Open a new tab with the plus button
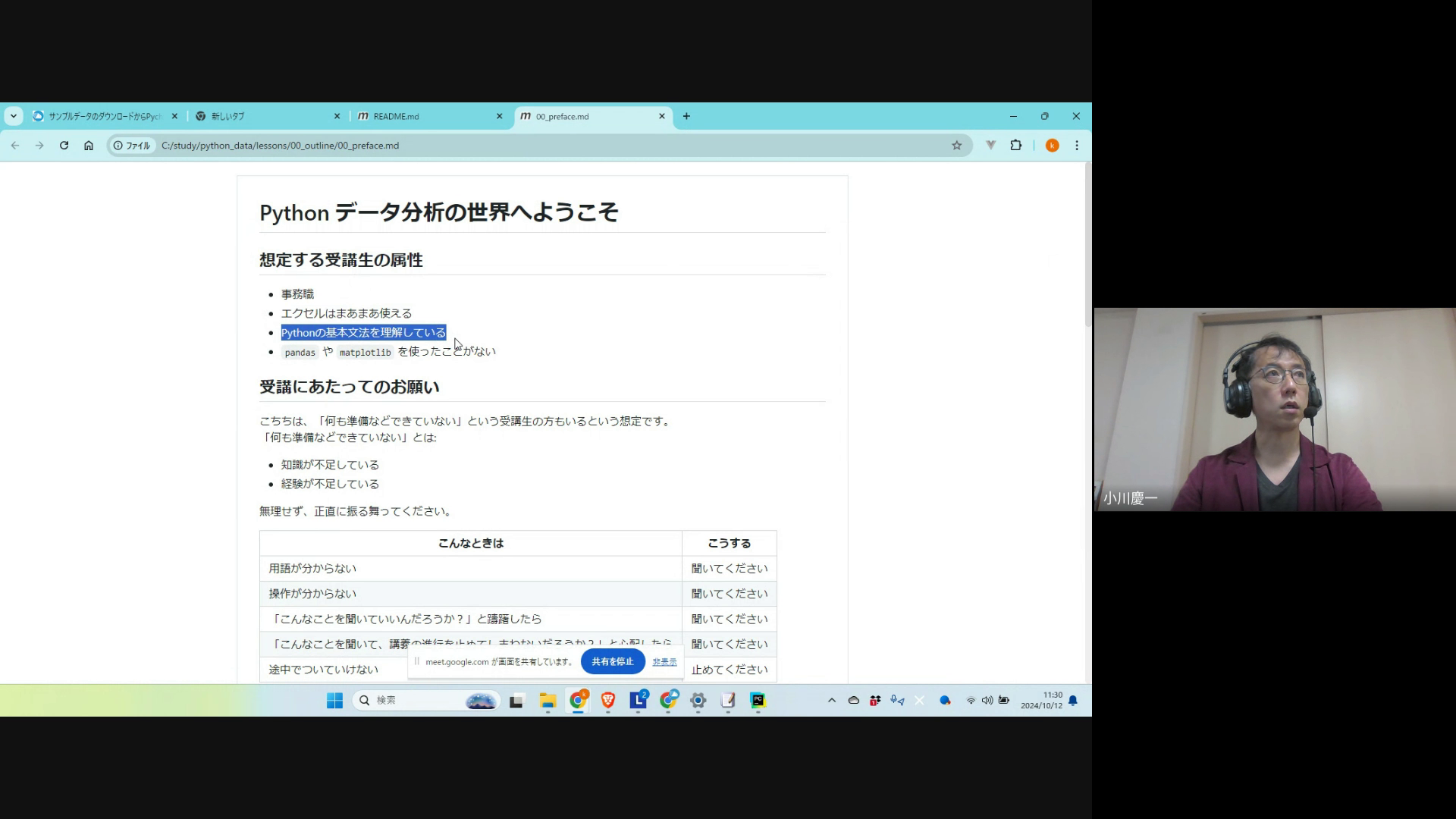 [x=686, y=116]
